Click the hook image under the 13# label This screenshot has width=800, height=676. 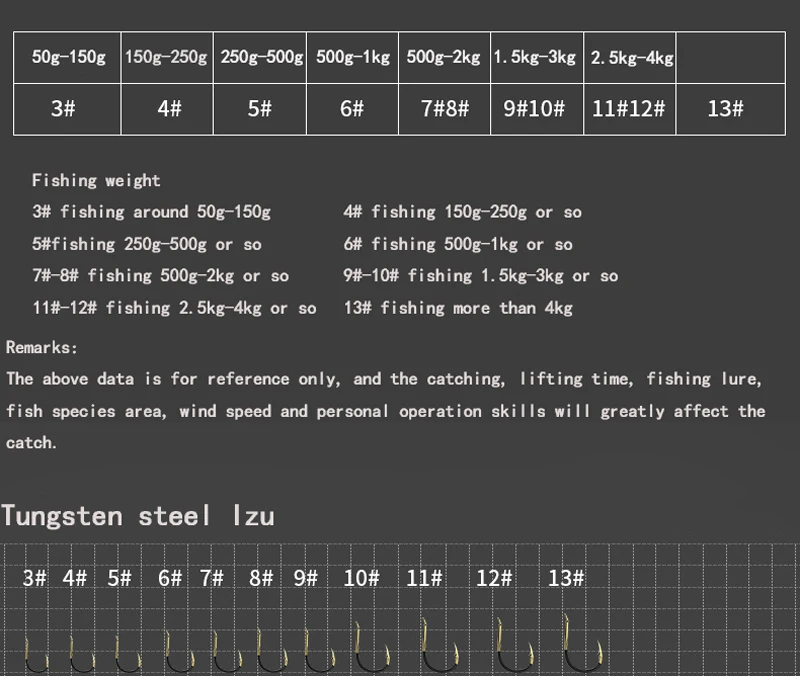coord(583,643)
